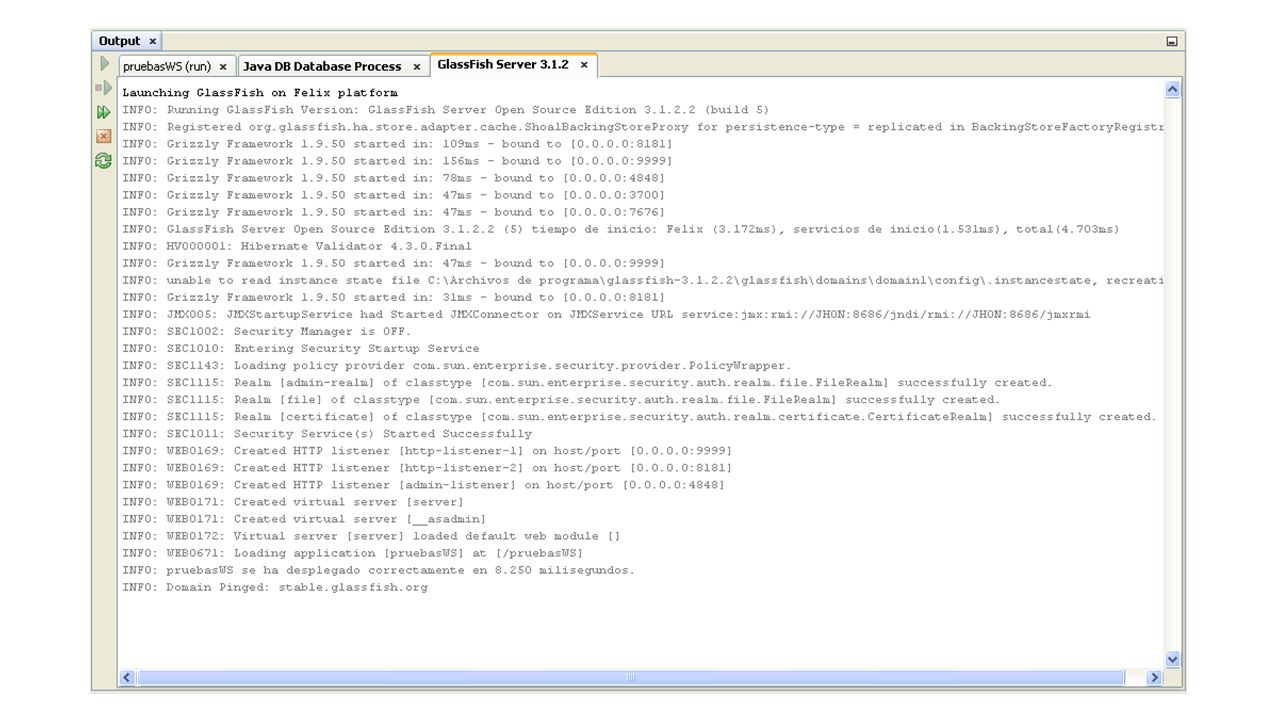Click the Start Server in Debug Mode icon
The image size is (1280, 720).
click(x=104, y=88)
